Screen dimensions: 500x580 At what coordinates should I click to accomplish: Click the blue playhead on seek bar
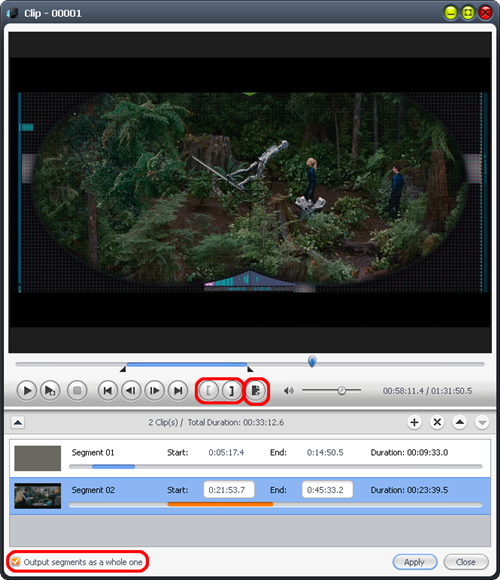[x=312, y=361]
